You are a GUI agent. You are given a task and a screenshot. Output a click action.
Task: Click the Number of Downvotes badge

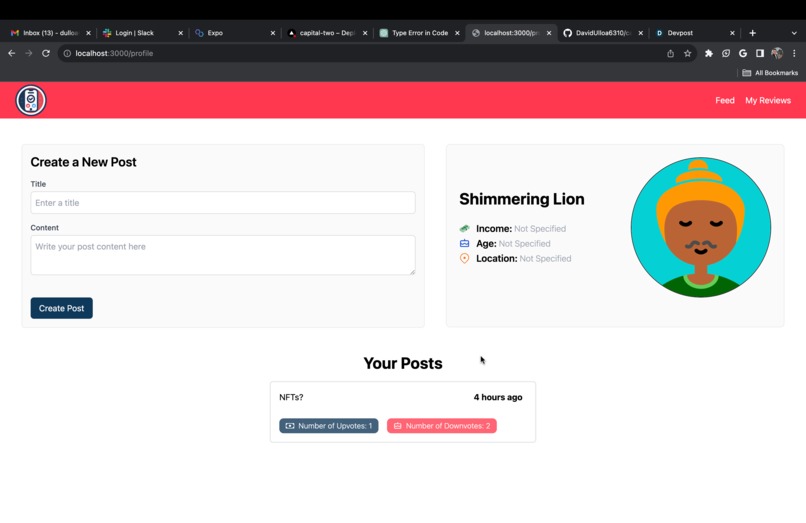click(442, 426)
